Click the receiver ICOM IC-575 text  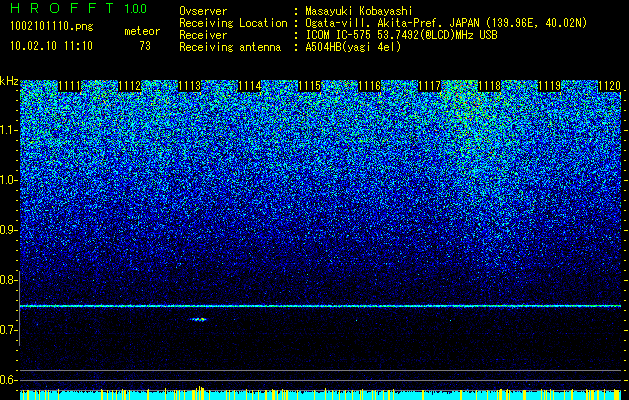click(x=401, y=35)
